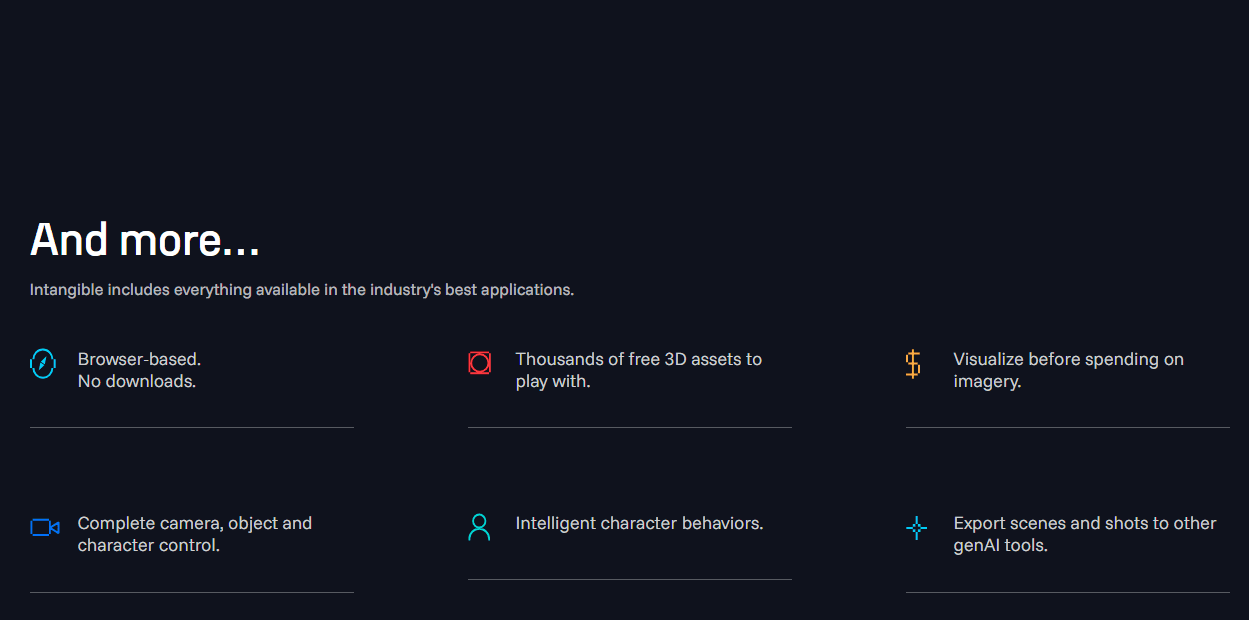Click "Export scenes and shots" feature text
1249x620 pixels.
[1084, 534]
